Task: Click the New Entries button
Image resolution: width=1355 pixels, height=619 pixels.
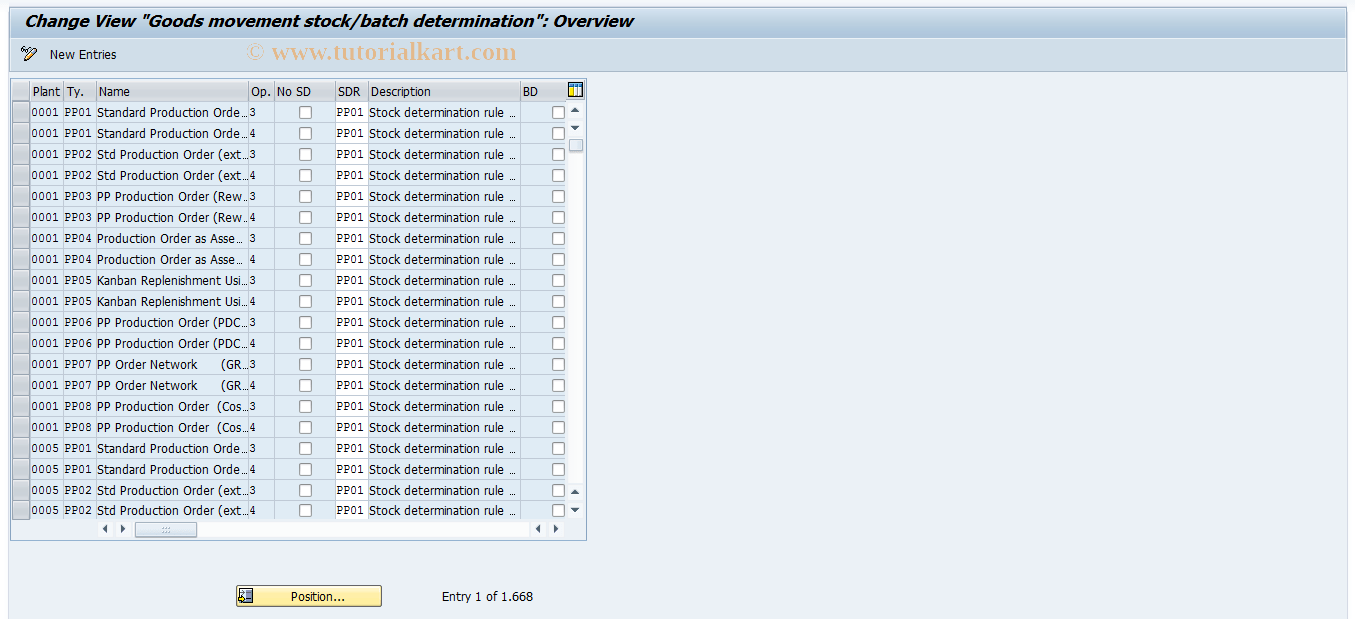Action: click(x=82, y=54)
